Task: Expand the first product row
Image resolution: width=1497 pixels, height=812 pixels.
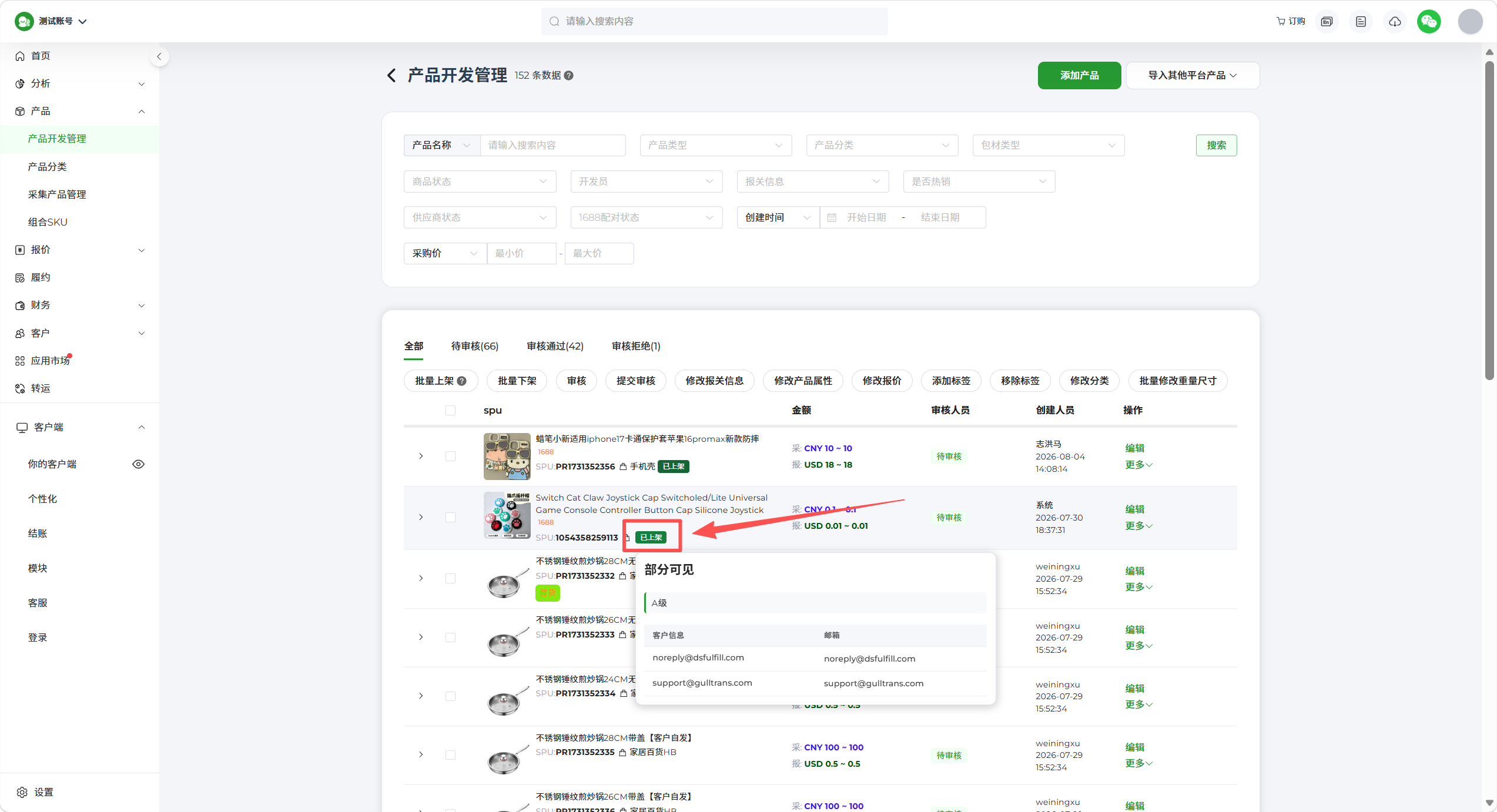Action: coord(421,456)
